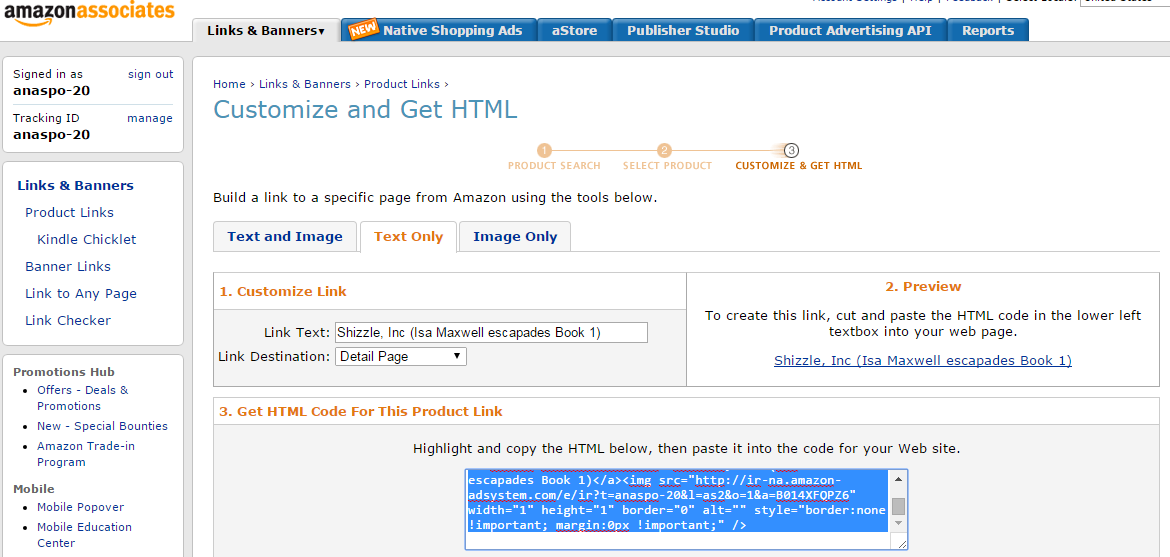
Task: Expand the Link Destination dropdown
Action: coord(400,356)
